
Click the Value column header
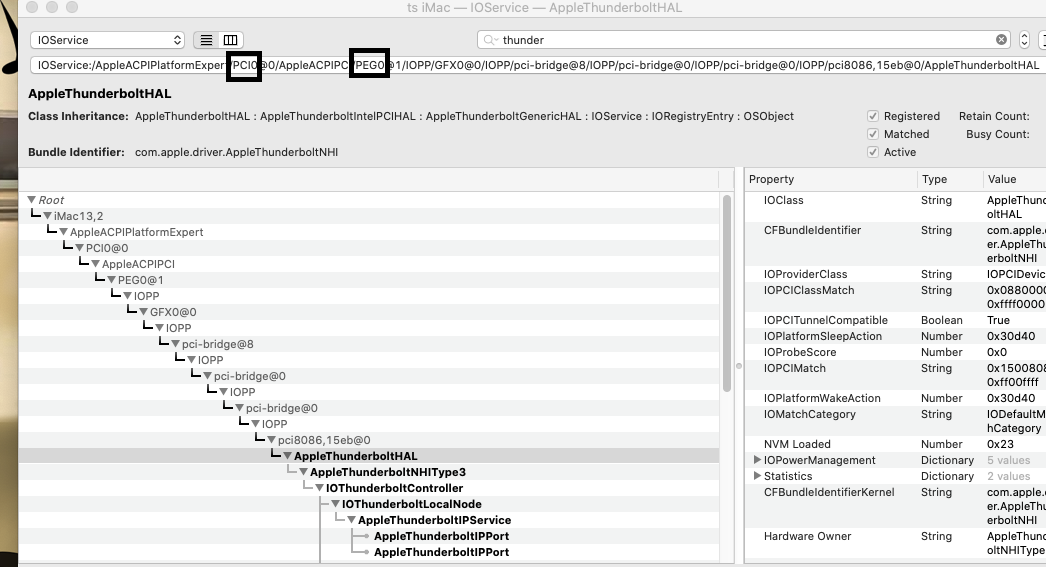[x=1015, y=179]
